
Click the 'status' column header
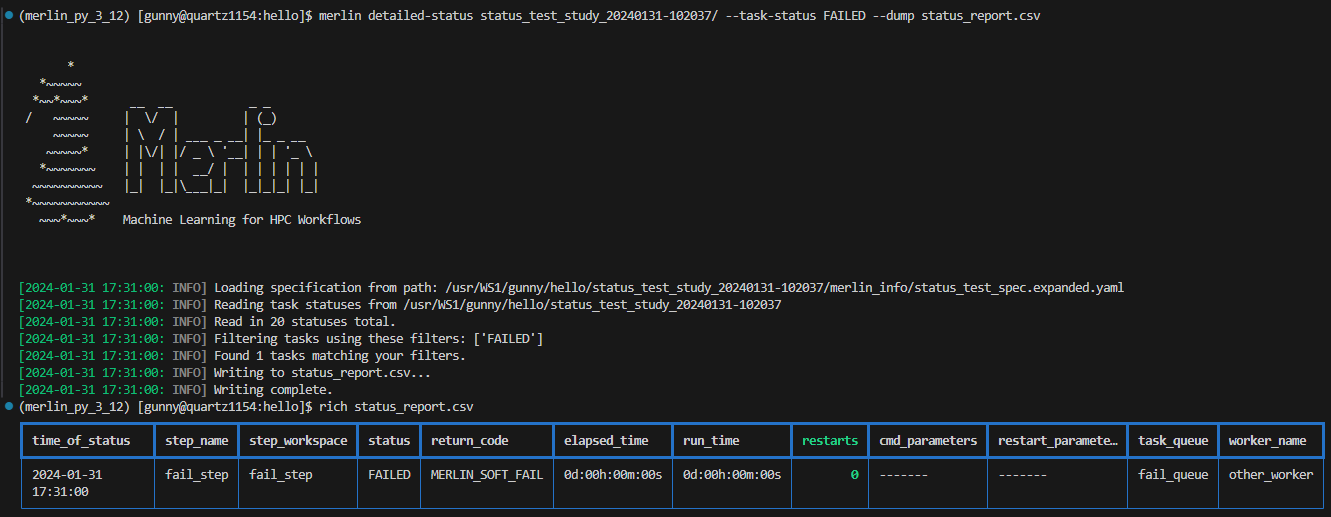pyautogui.click(x=389, y=441)
